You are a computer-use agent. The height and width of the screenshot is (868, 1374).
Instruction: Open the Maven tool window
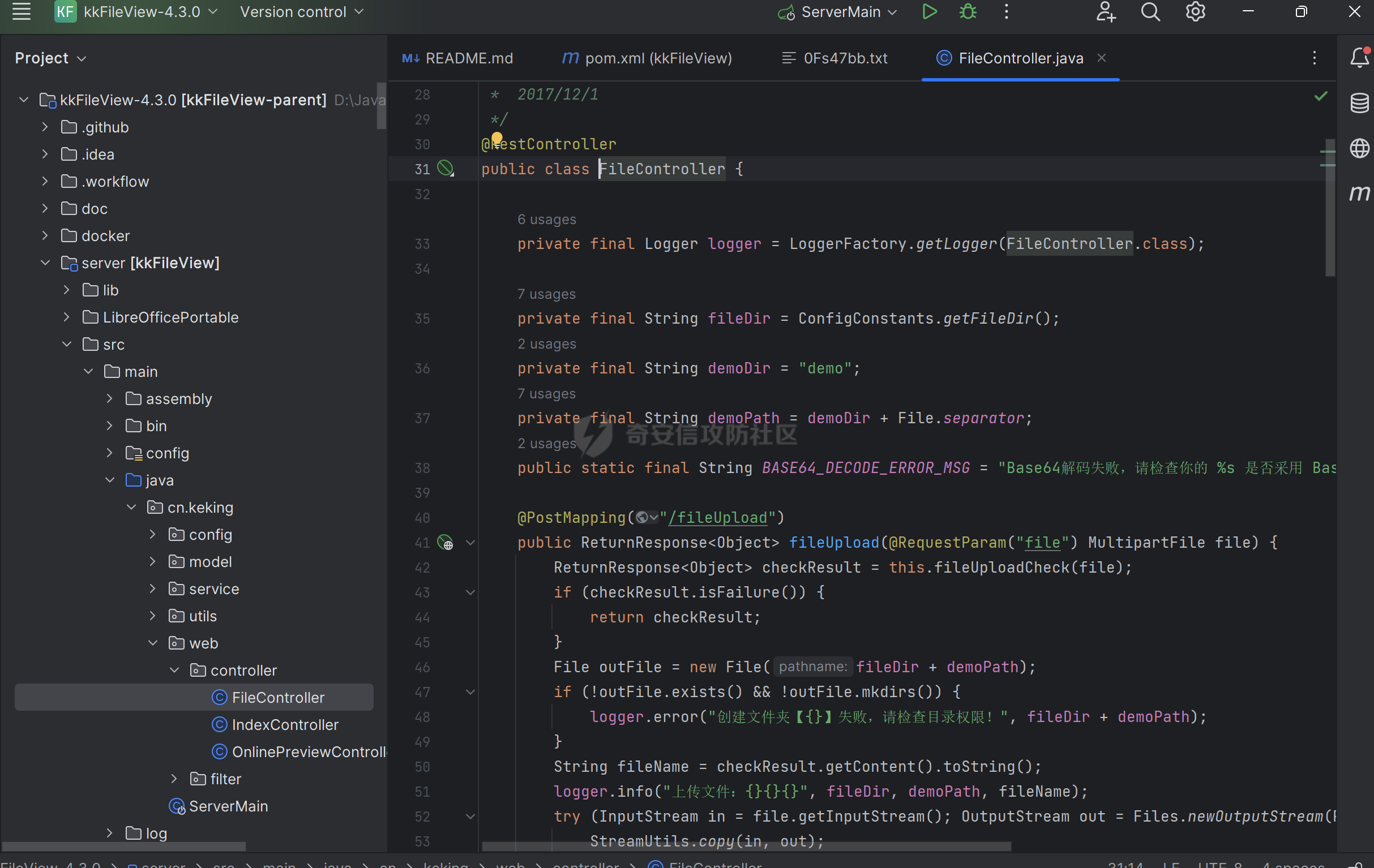pyautogui.click(x=1360, y=194)
